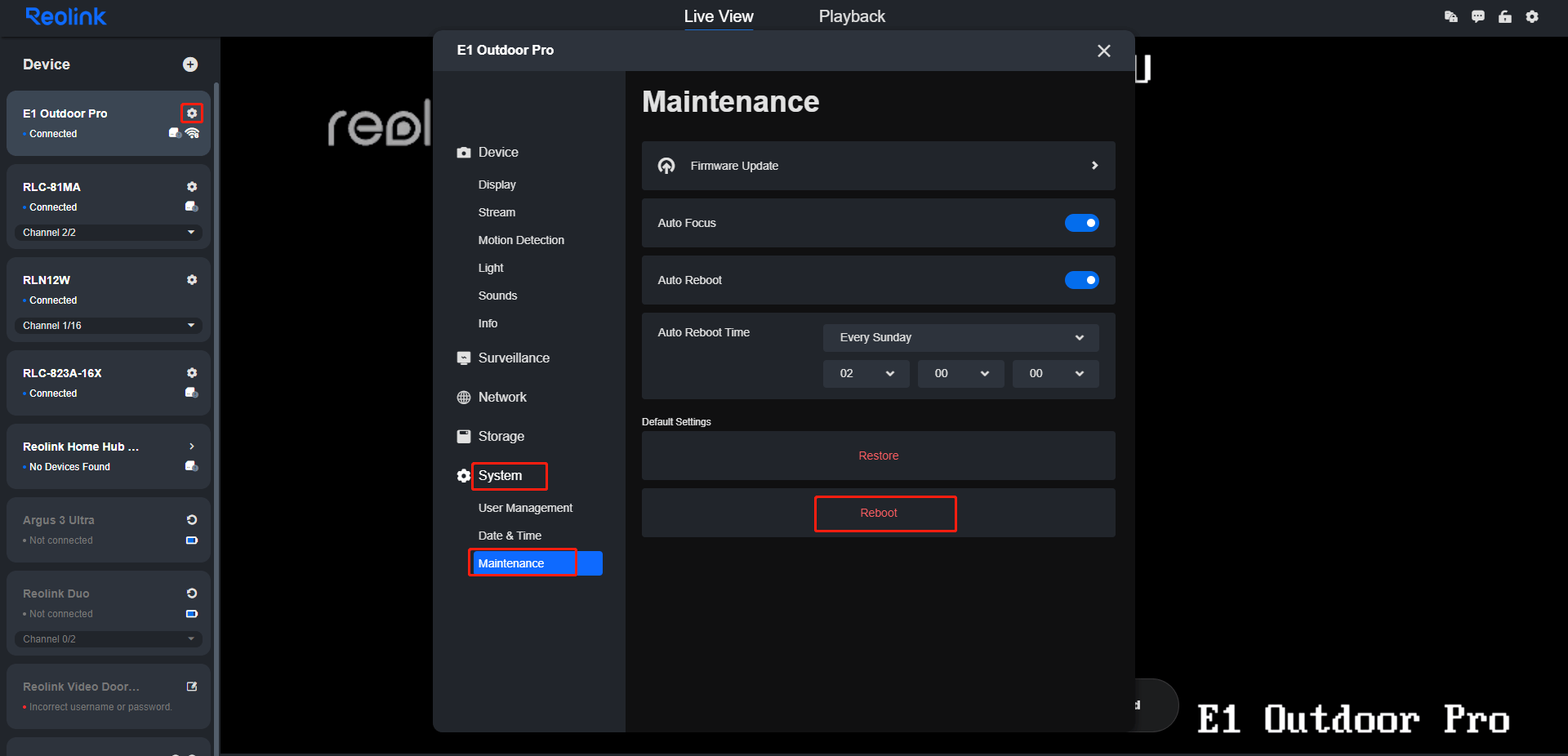Open Date & Time under System
The width and height of the screenshot is (1568, 756).
pos(510,536)
